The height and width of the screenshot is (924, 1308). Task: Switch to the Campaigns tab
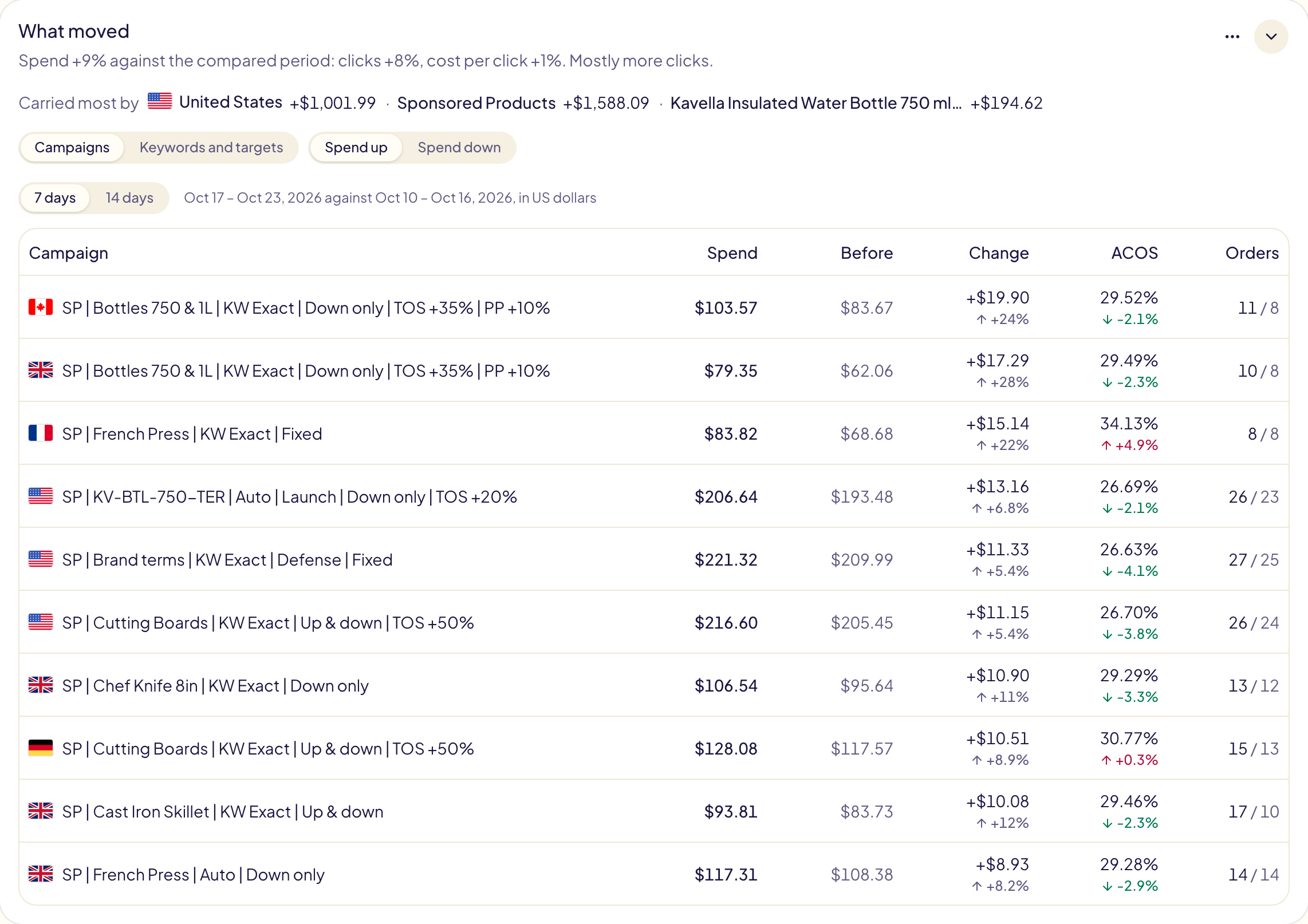click(x=72, y=148)
